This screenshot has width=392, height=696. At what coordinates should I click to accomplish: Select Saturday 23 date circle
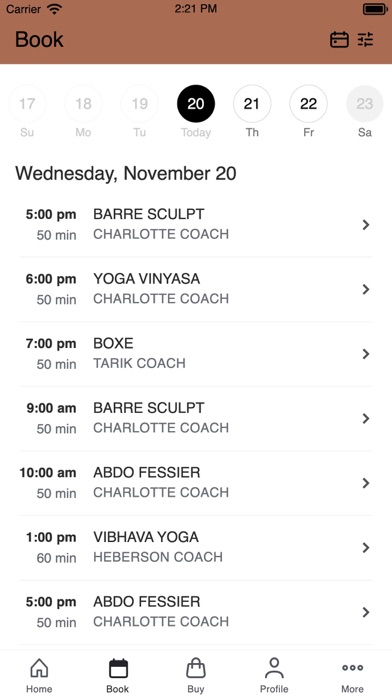tap(365, 104)
